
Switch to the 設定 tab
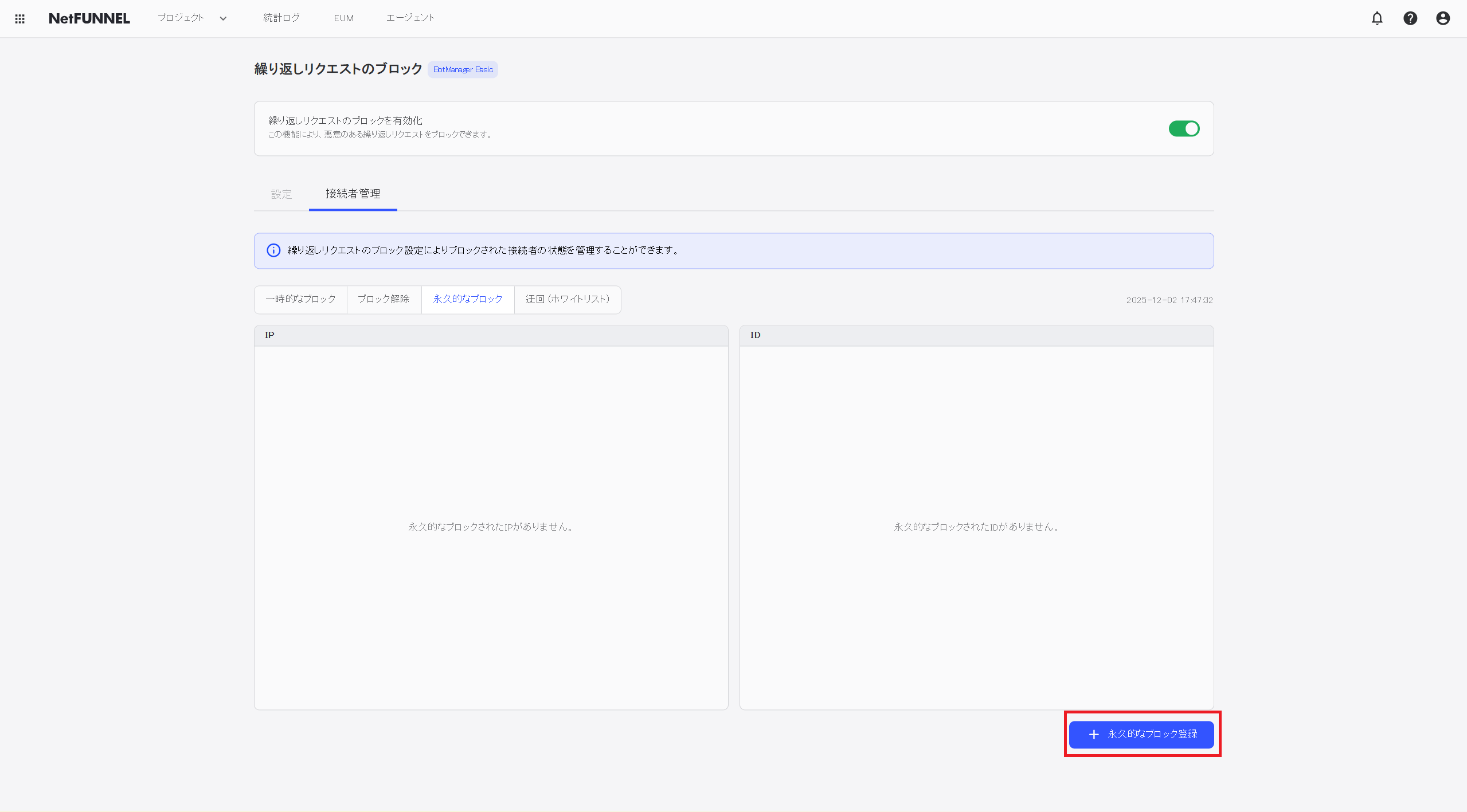(x=281, y=194)
